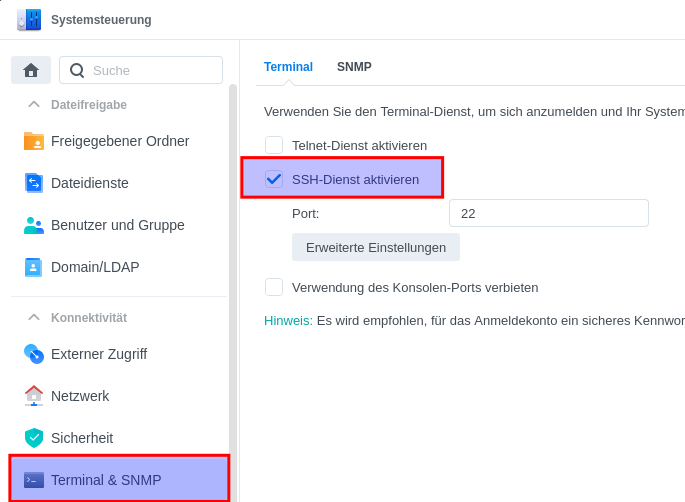The image size is (685, 502).
Task: Select the Netzwerk house icon
Action: [34, 396]
